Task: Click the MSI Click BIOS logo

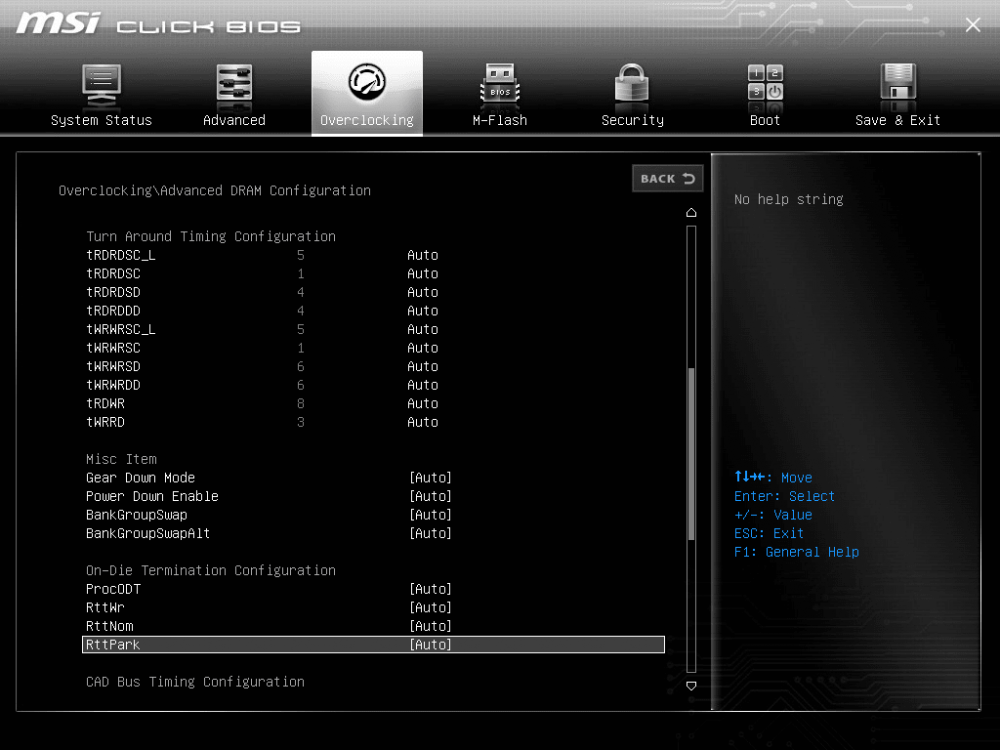Action: pos(158,24)
